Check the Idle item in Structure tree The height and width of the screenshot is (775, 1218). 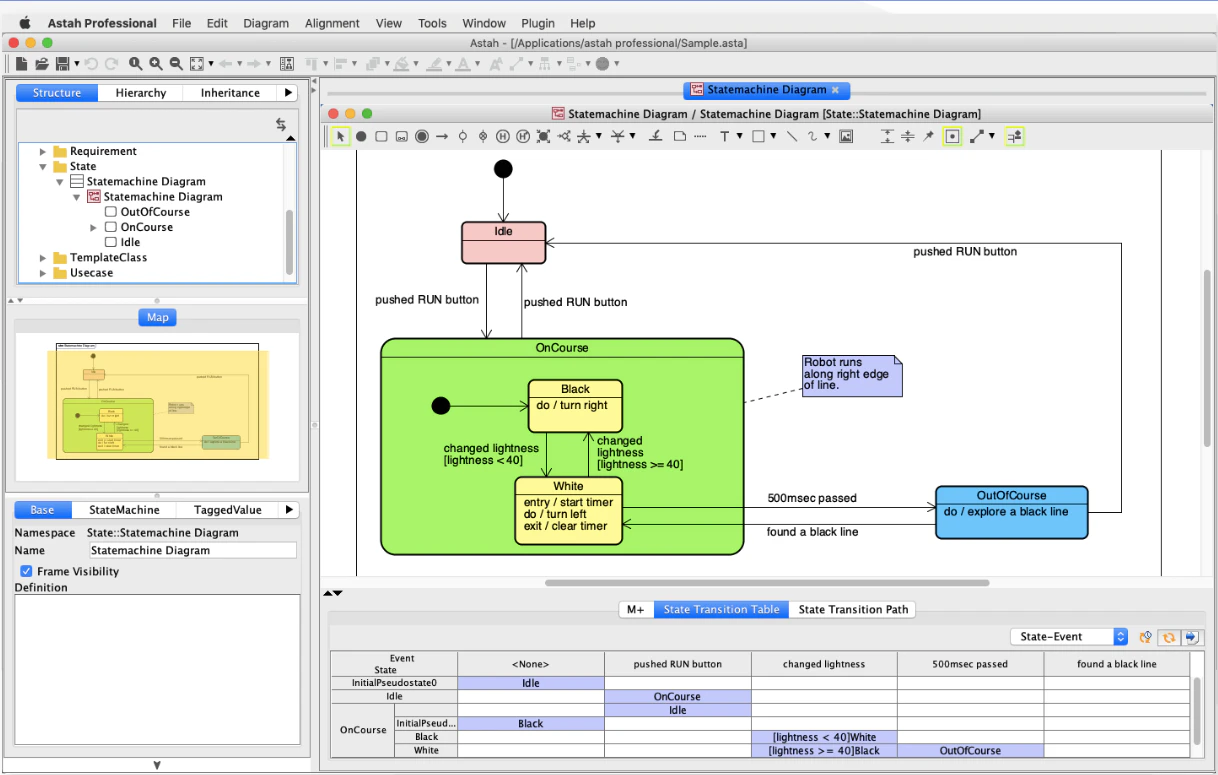pyautogui.click(x=110, y=242)
